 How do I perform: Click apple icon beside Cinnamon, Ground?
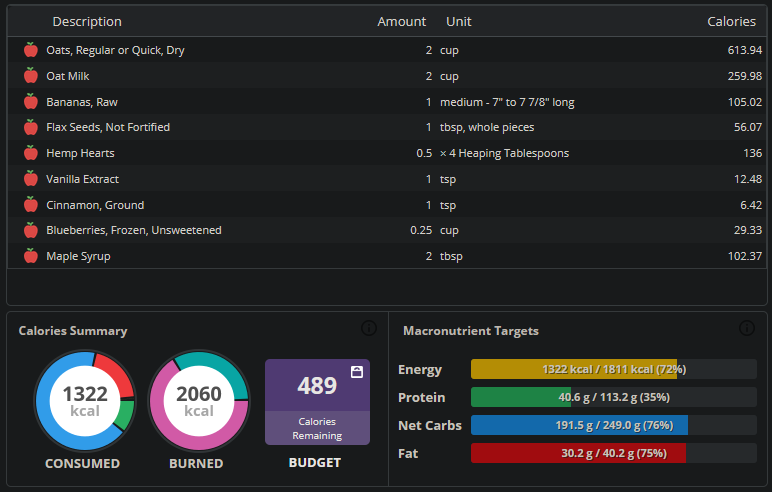[31, 204]
